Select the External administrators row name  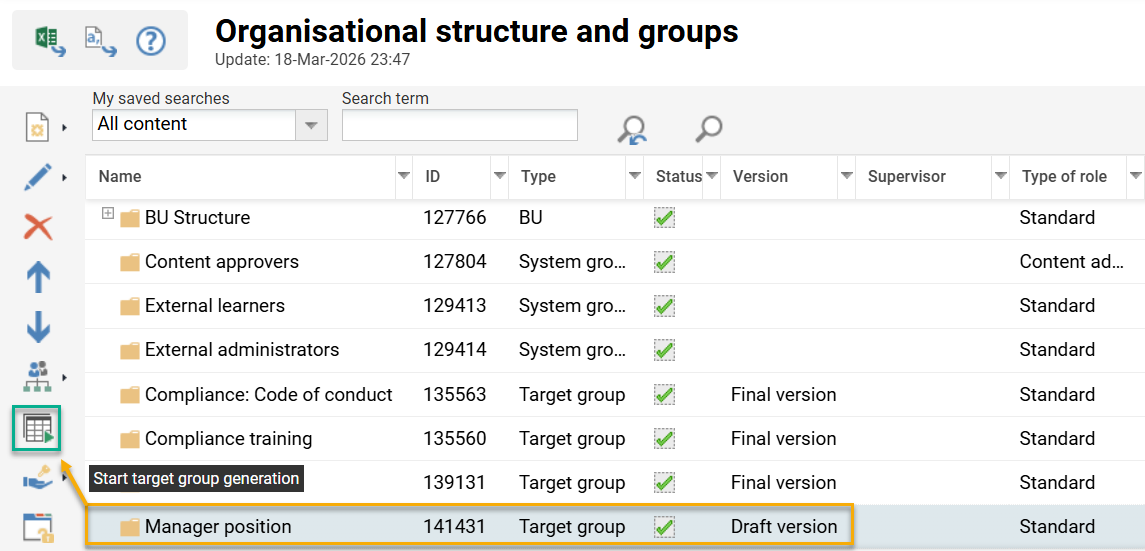(242, 350)
